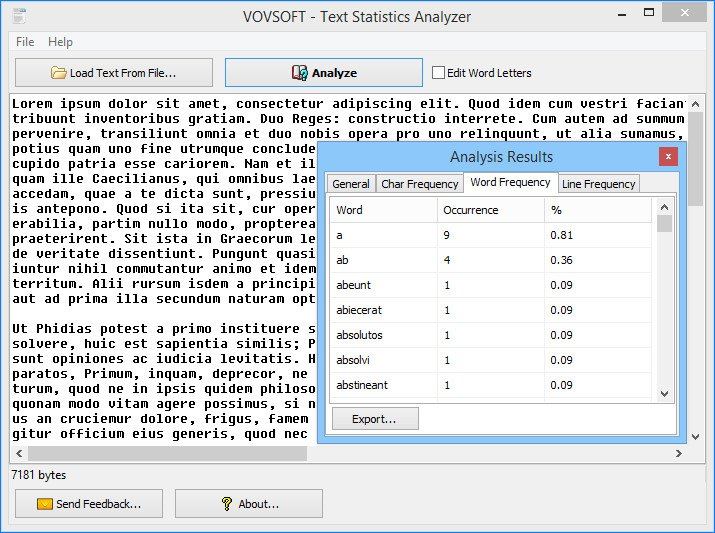Sort by Word column header

tap(383, 210)
